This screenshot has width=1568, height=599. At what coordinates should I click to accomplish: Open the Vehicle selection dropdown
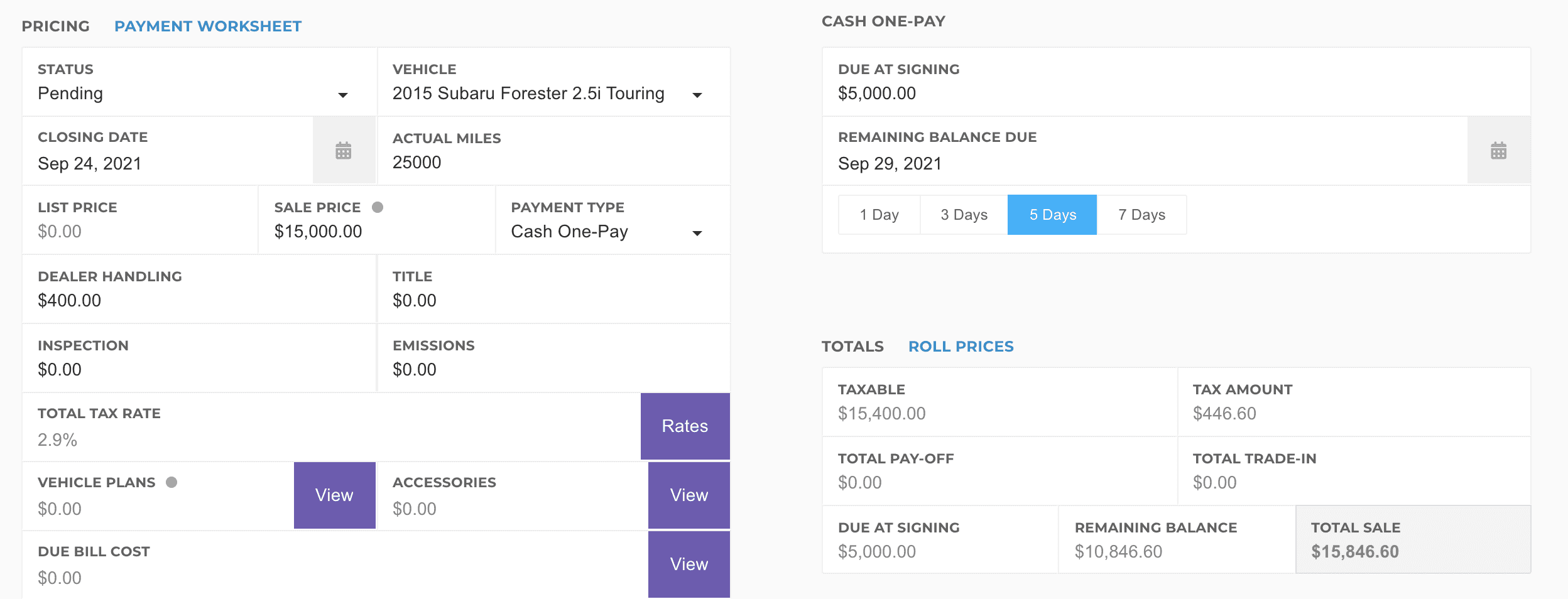click(697, 95)
